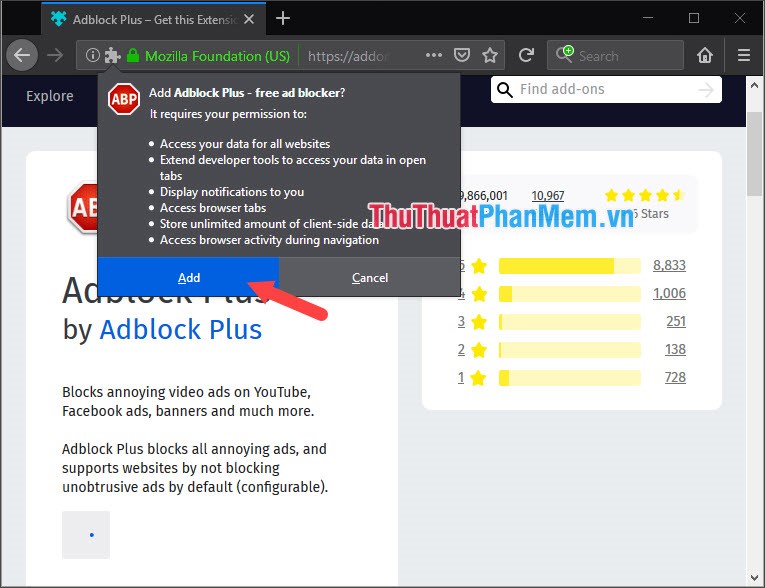
Task: Click the two-star rating bar
Action: click(x=569, y=350)
